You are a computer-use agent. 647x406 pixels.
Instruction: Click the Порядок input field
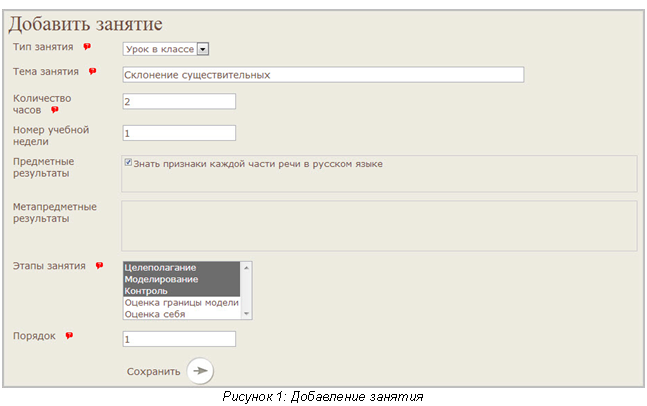[x=179, y=339]
